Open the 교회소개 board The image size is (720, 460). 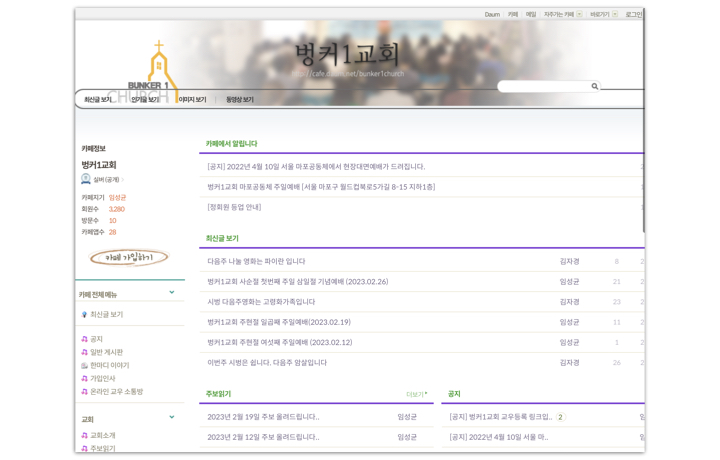[x=103, y=435]
